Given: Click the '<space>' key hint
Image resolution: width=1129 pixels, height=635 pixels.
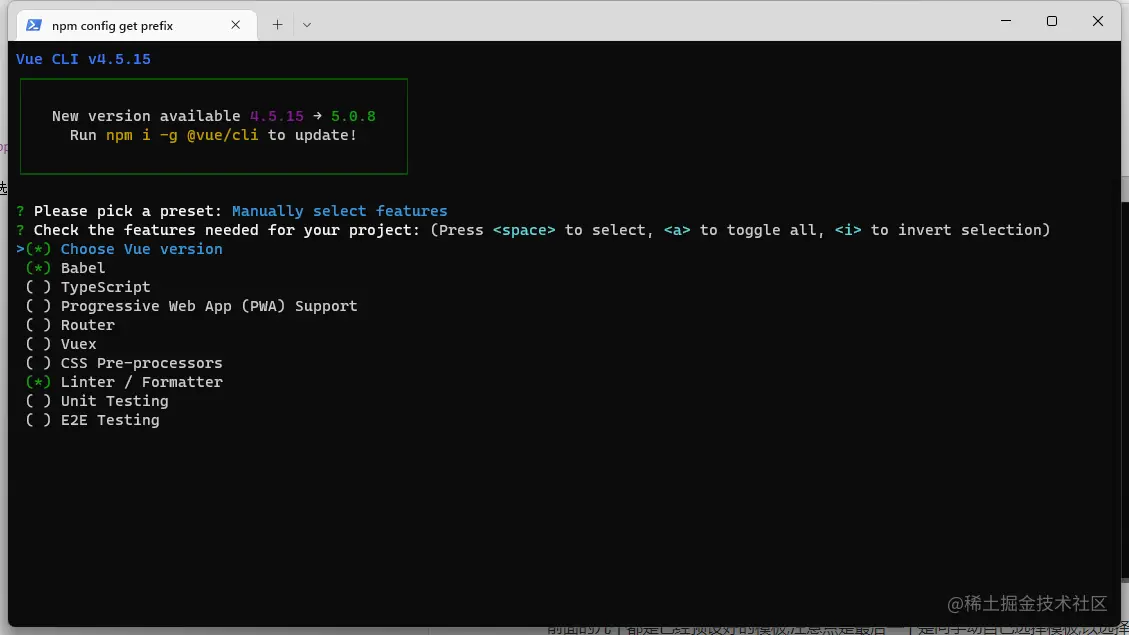Looking at the screenshot, I should coord(524,230).
